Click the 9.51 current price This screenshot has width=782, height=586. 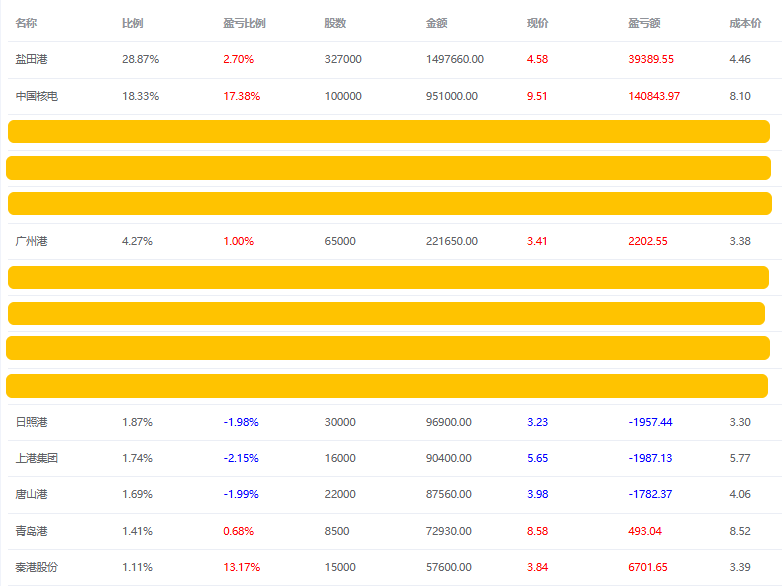pyautogui.click(x=537, y=96)
